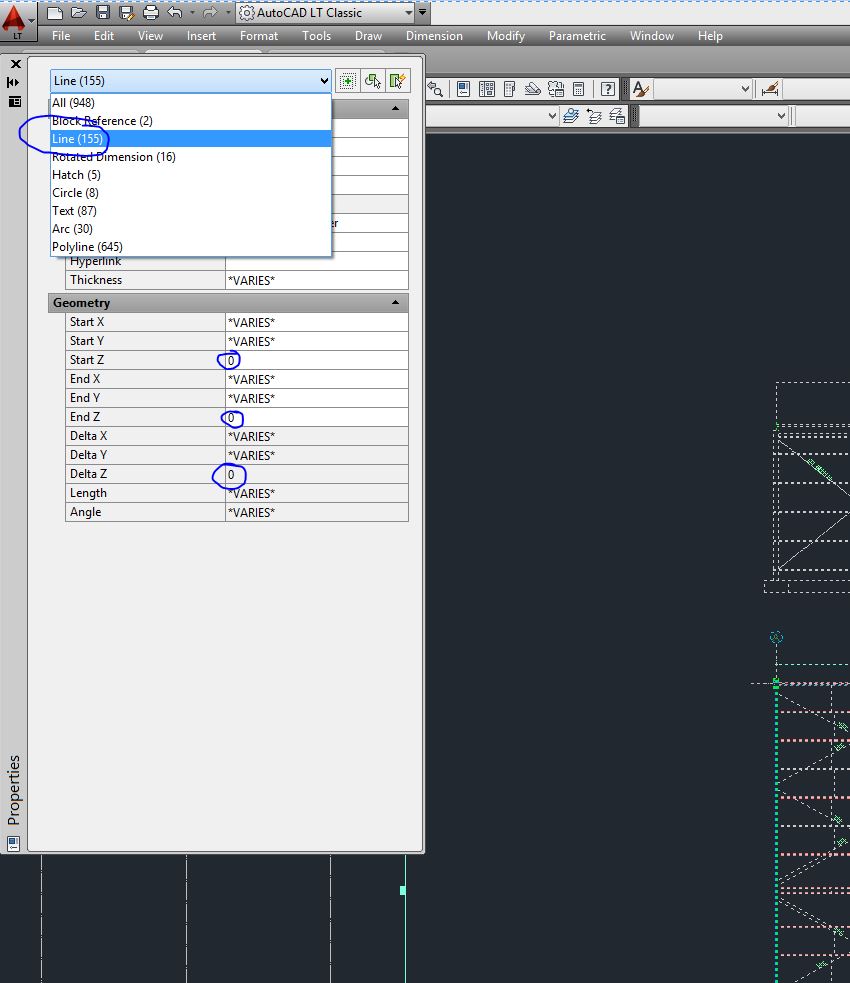The width and height of the screenshot is (850, 983).
Task: Open the undo history dropdown arrow
Action: (192, 13)
